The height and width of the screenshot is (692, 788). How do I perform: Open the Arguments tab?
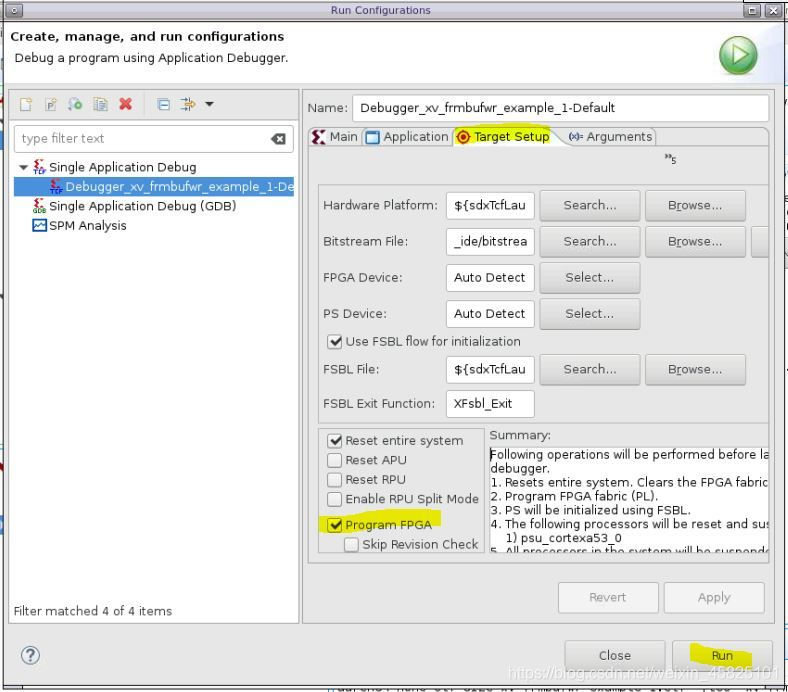(x=611, y=137)
